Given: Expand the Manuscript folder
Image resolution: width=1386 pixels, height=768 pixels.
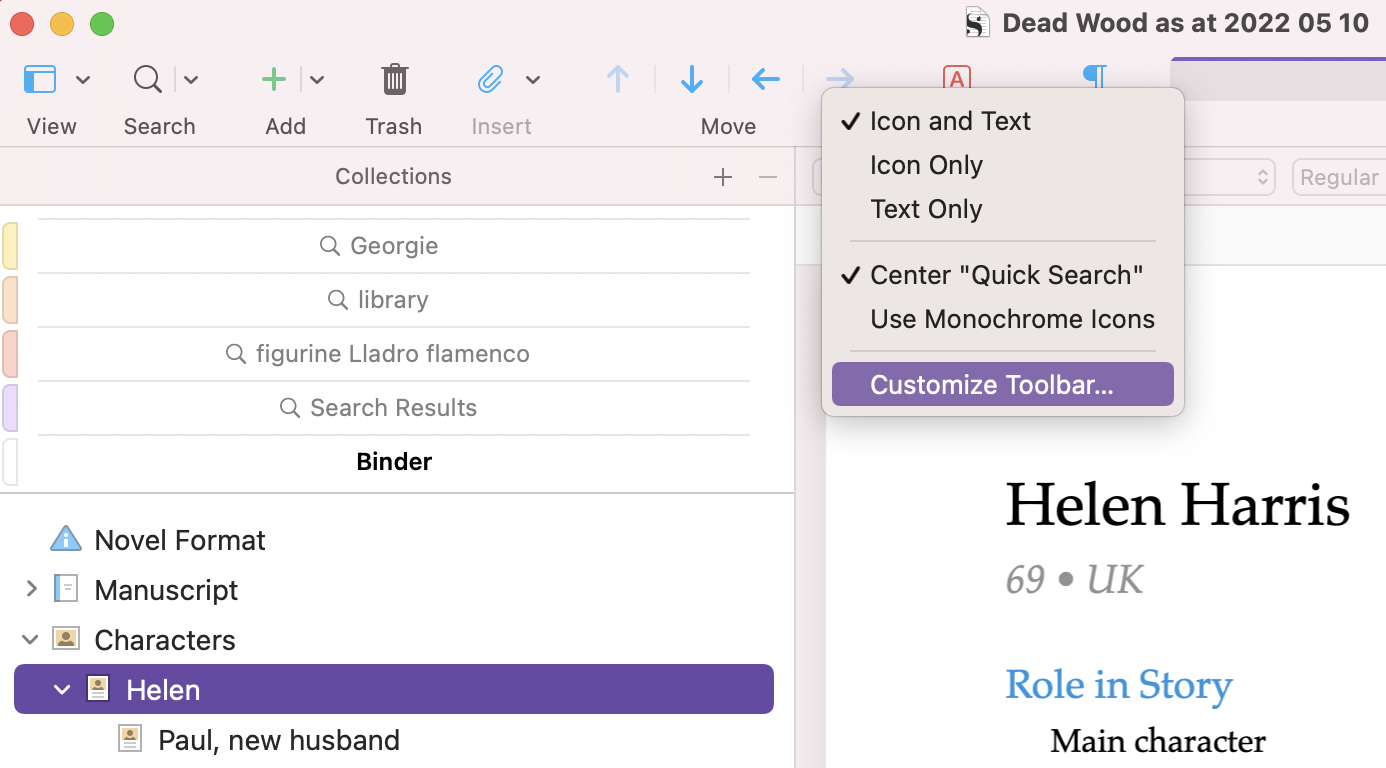Looking at the screenshot, I should click(31, 589).
